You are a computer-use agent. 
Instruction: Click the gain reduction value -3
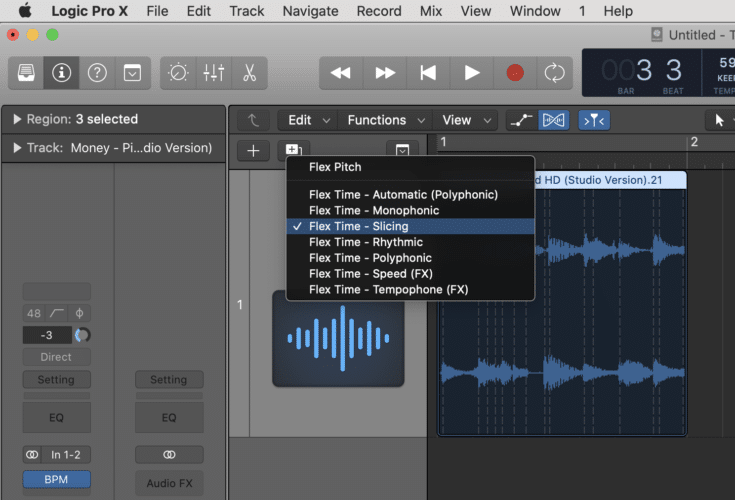(x=47, y=336)
